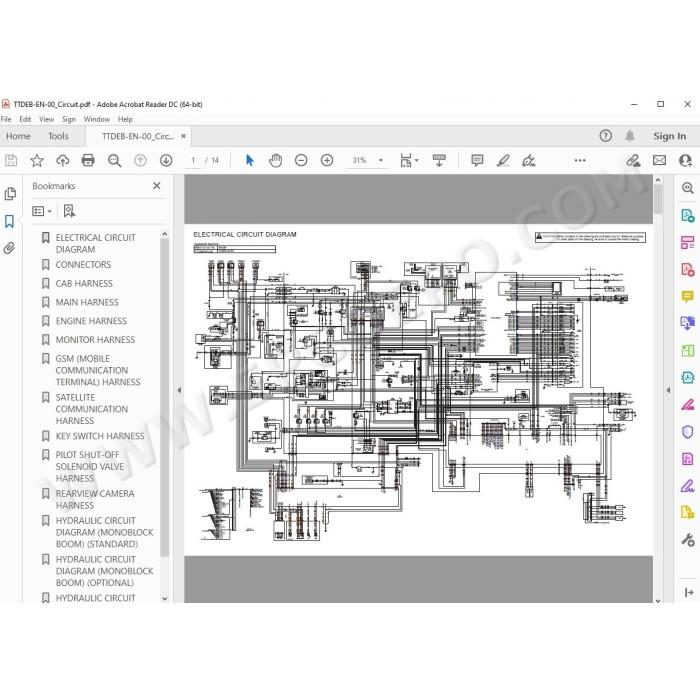The width and height of the screenshot is (700, 700).
Task: Switch to the Tools tab
Action: [58, 136]
